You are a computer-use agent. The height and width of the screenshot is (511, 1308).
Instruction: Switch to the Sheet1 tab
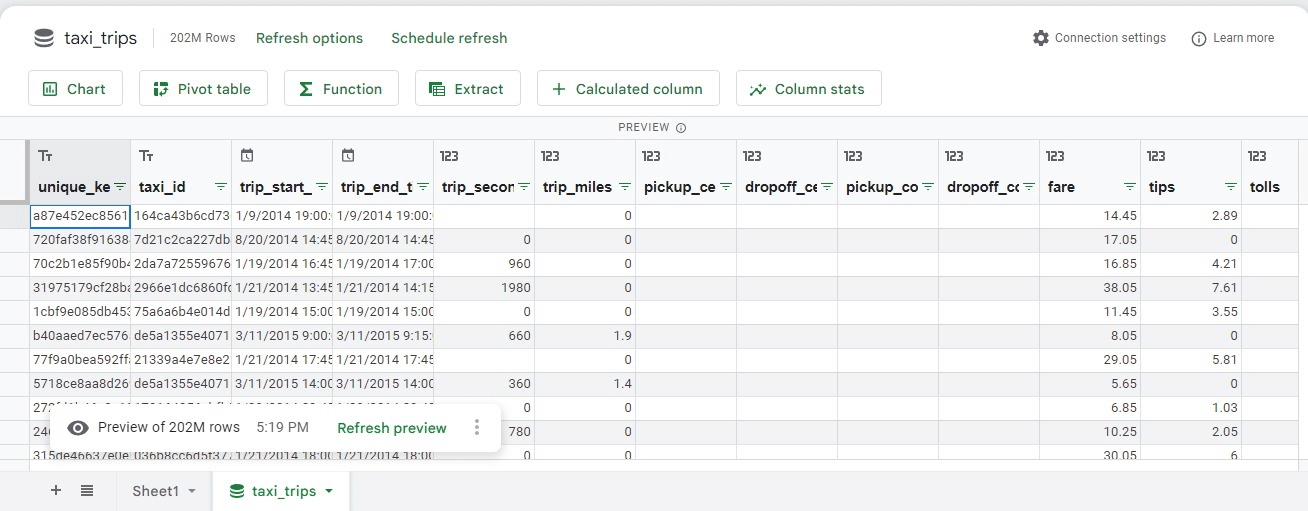pyautogui.click(x=155, y=491)
